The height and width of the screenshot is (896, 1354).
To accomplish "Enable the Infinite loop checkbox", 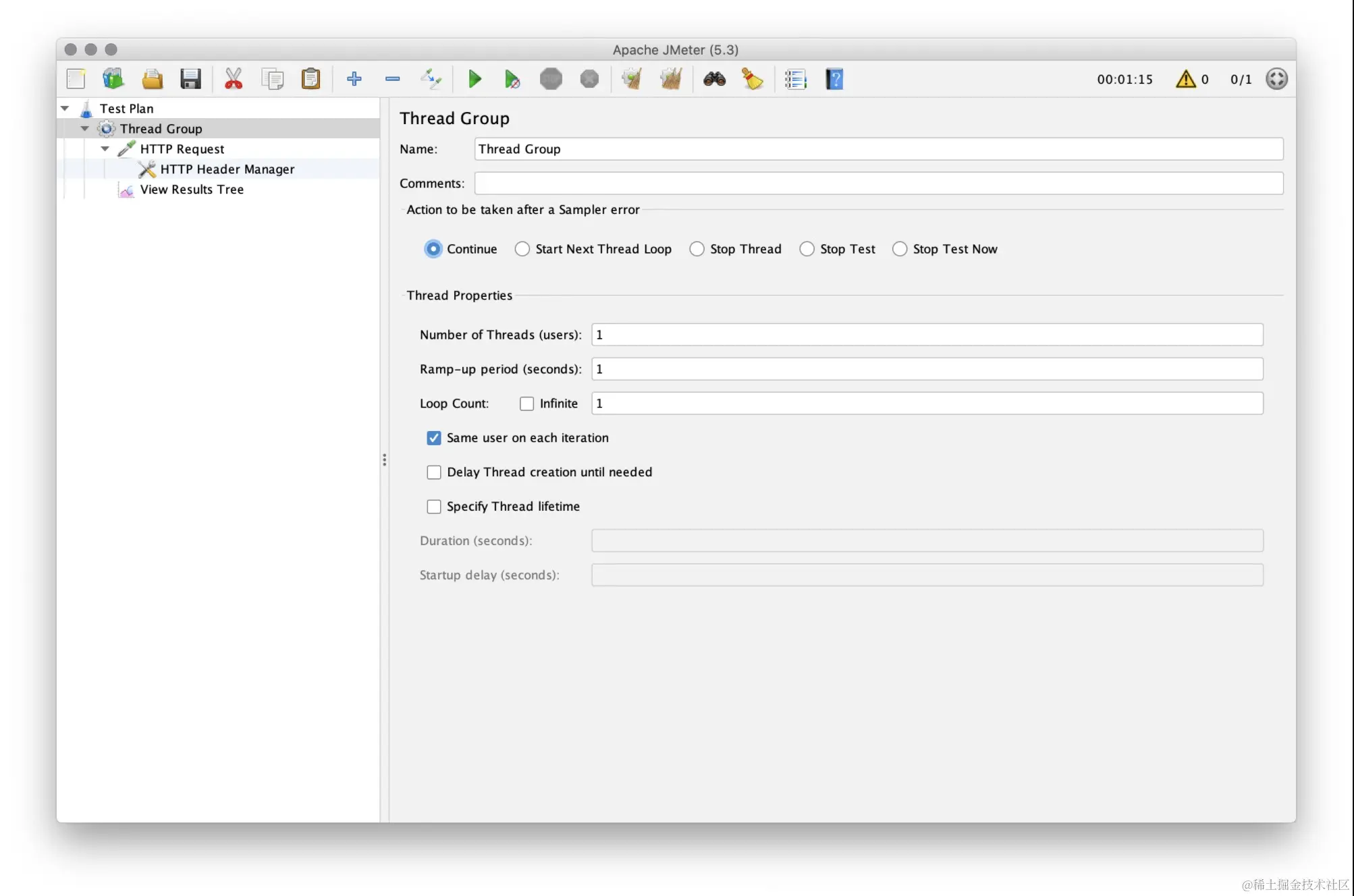I will coord(526,403).
